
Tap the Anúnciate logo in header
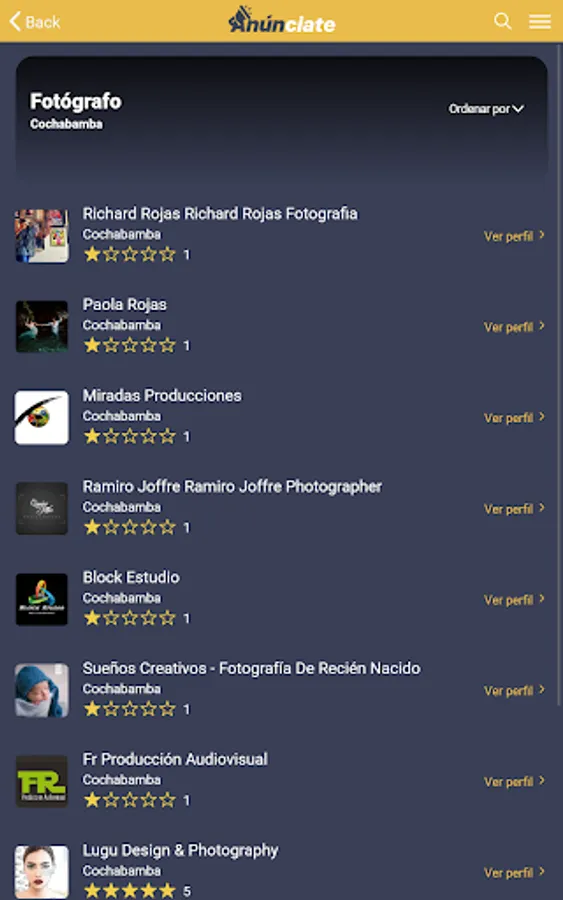282,20
